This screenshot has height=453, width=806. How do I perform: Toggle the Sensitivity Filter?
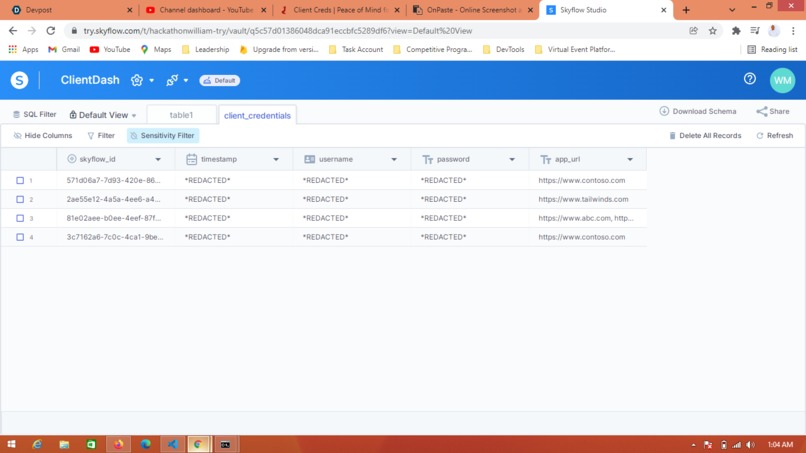[163, 136]
